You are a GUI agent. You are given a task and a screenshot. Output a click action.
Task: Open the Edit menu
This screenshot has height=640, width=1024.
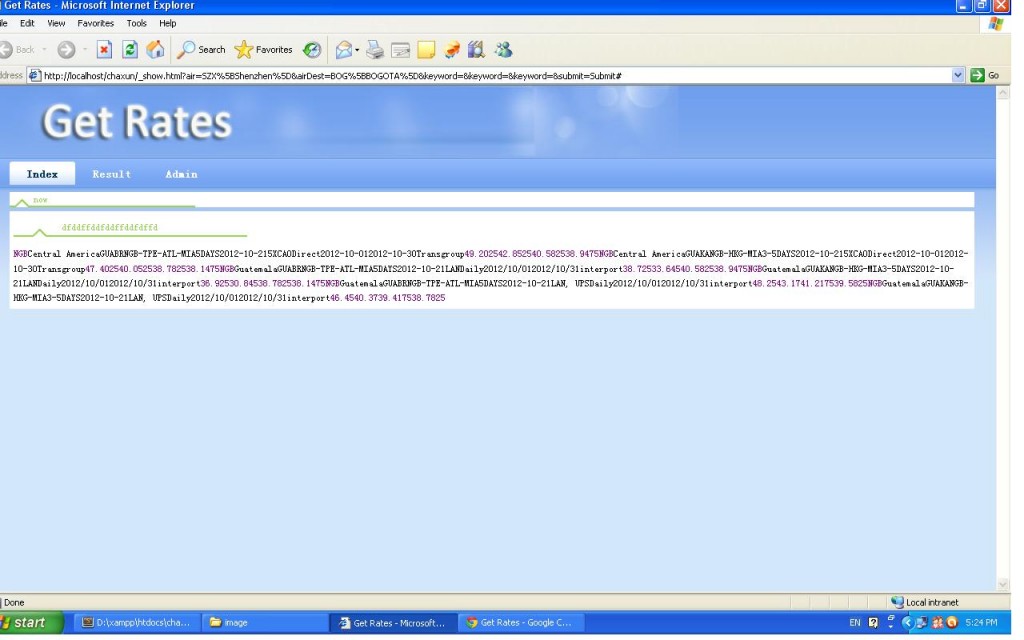27,24
